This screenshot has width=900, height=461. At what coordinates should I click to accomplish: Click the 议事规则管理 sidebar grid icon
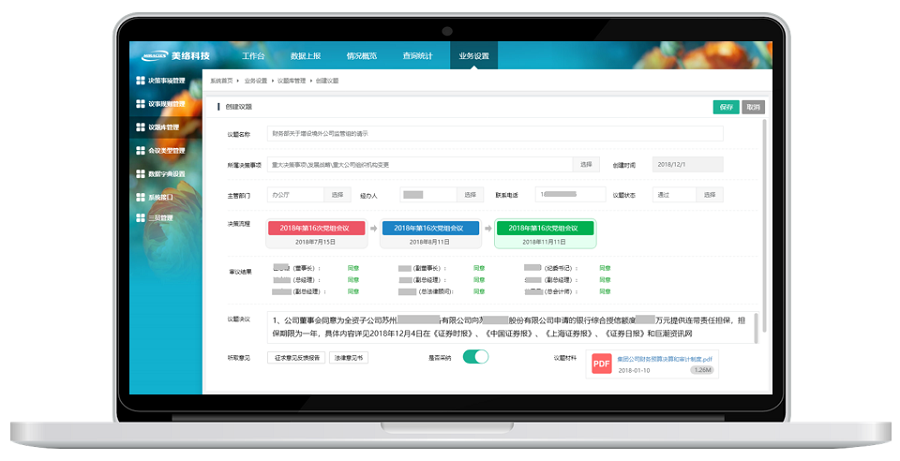[140, 104]
